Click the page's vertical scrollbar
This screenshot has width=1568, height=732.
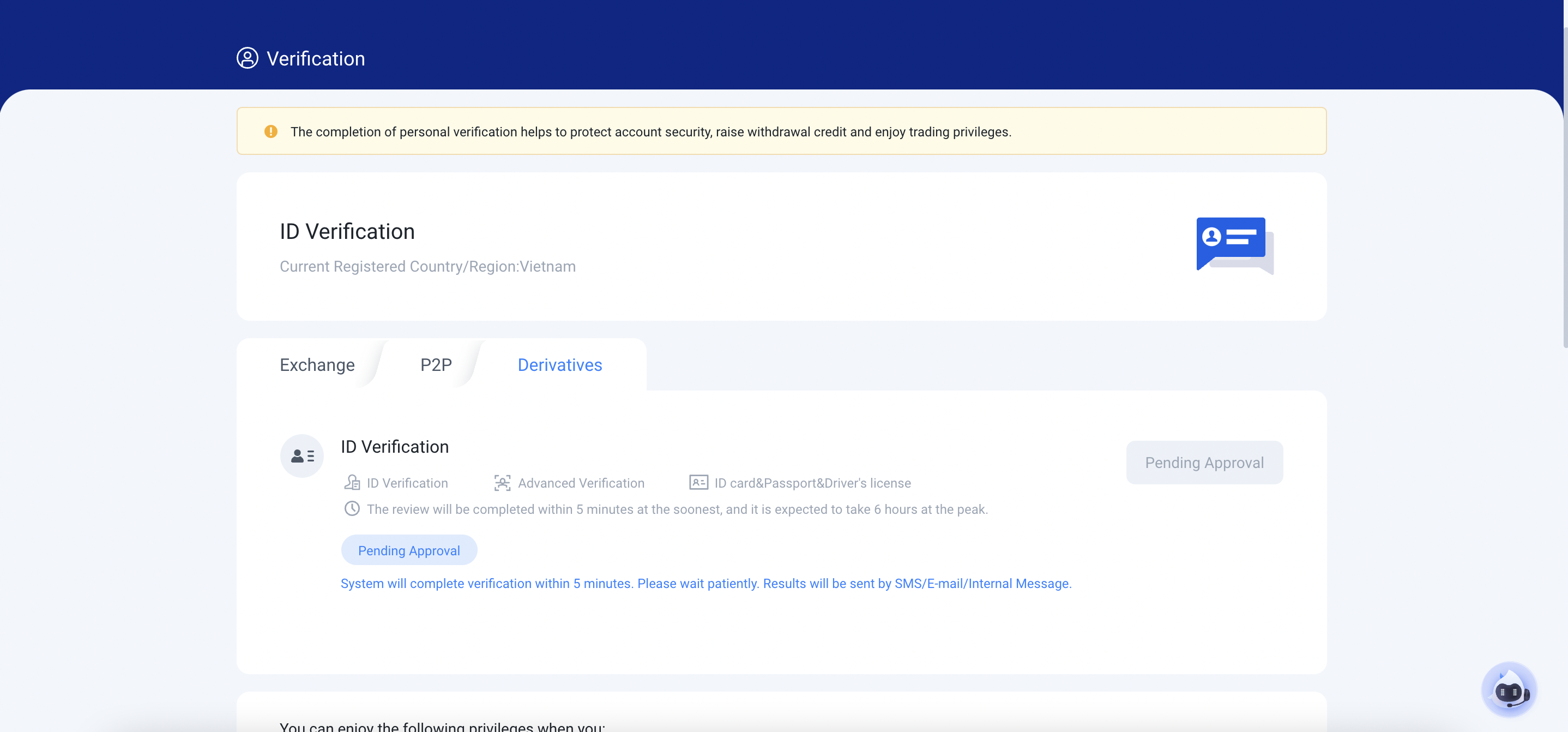pos(1564,183)
